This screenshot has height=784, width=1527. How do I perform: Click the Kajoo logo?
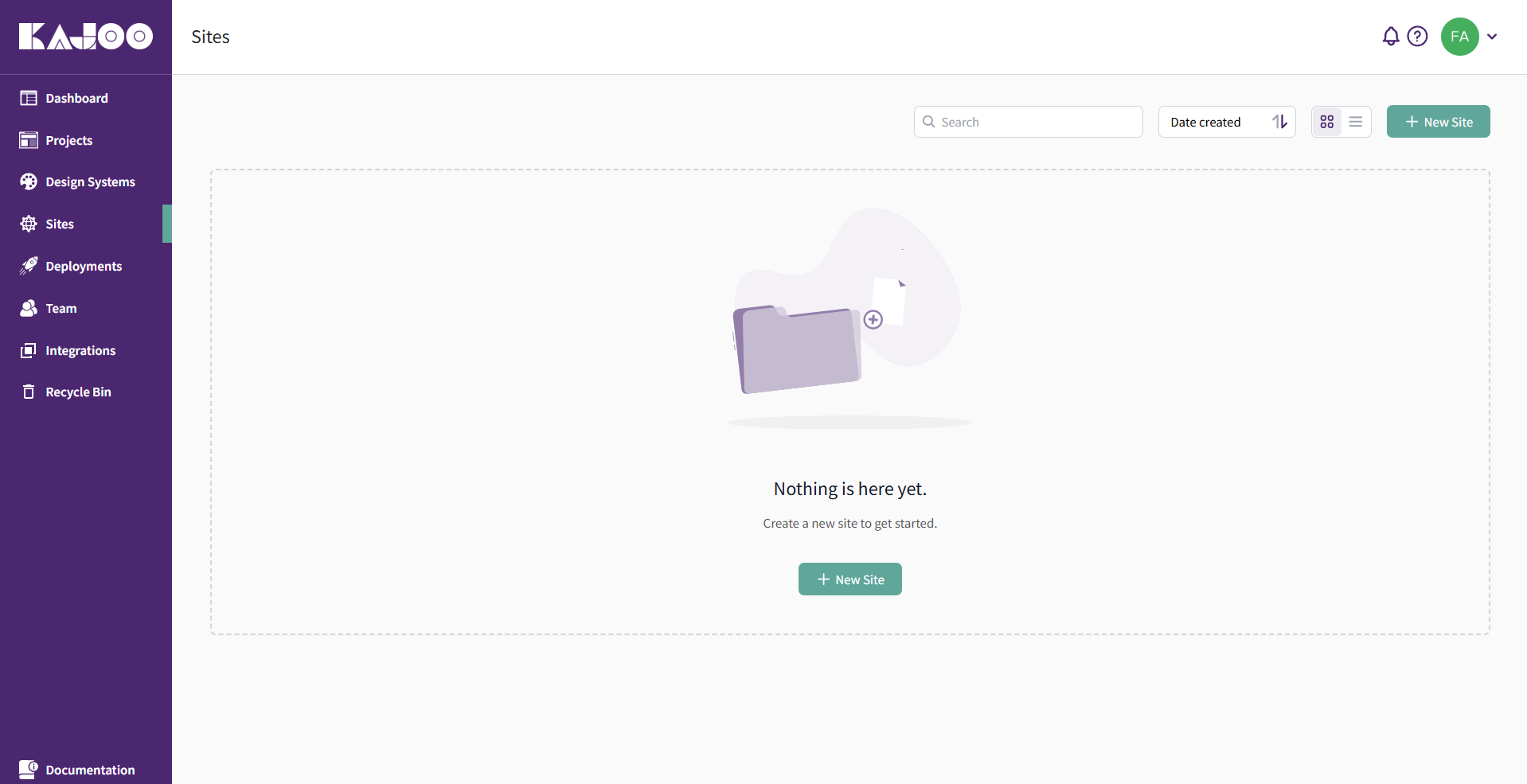coord(86,37)
